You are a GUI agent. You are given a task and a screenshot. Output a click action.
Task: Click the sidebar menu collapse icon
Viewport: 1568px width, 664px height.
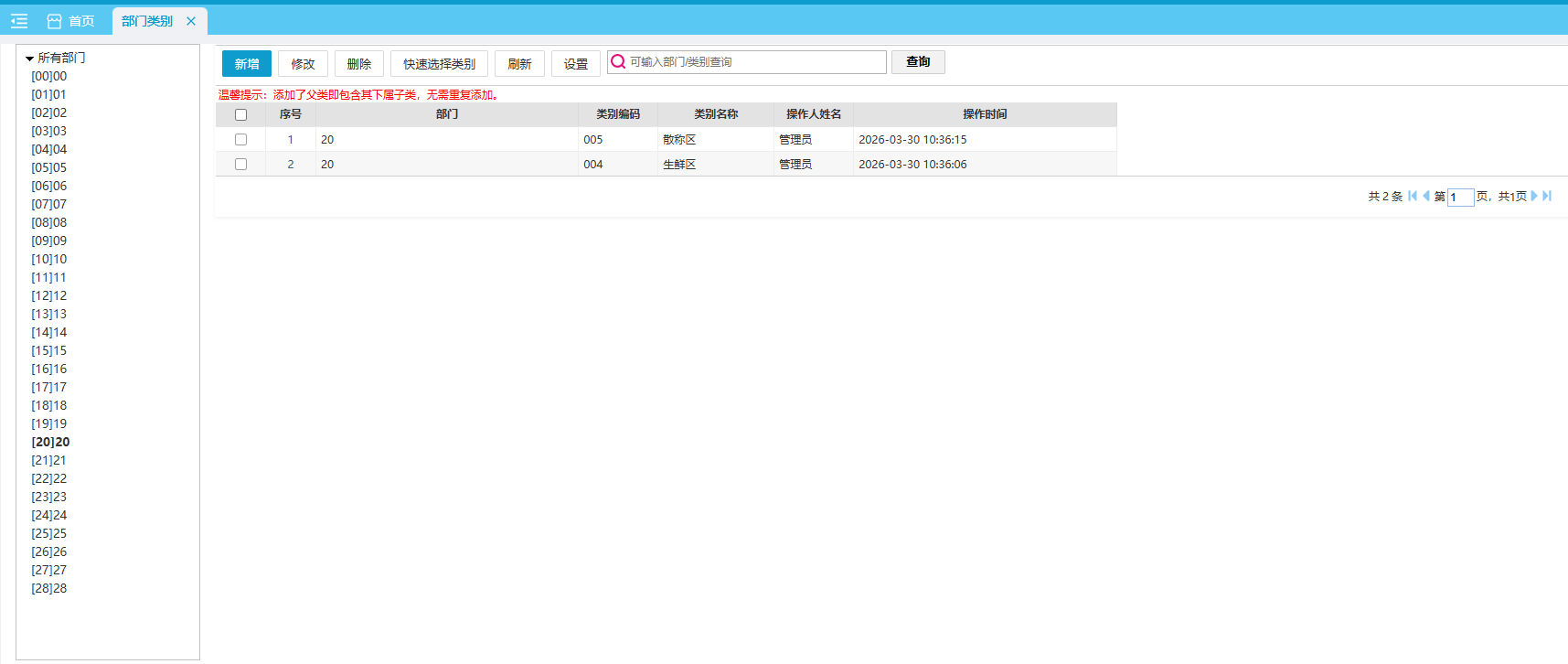click(x=19, y=21)
